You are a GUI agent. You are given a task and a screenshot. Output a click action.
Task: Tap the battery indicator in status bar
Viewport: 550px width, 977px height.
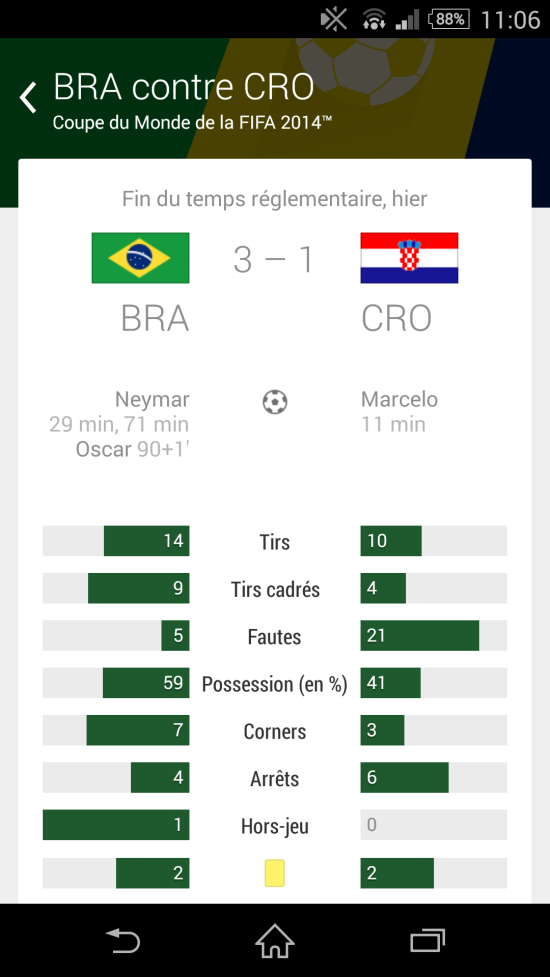coord(449,19)
